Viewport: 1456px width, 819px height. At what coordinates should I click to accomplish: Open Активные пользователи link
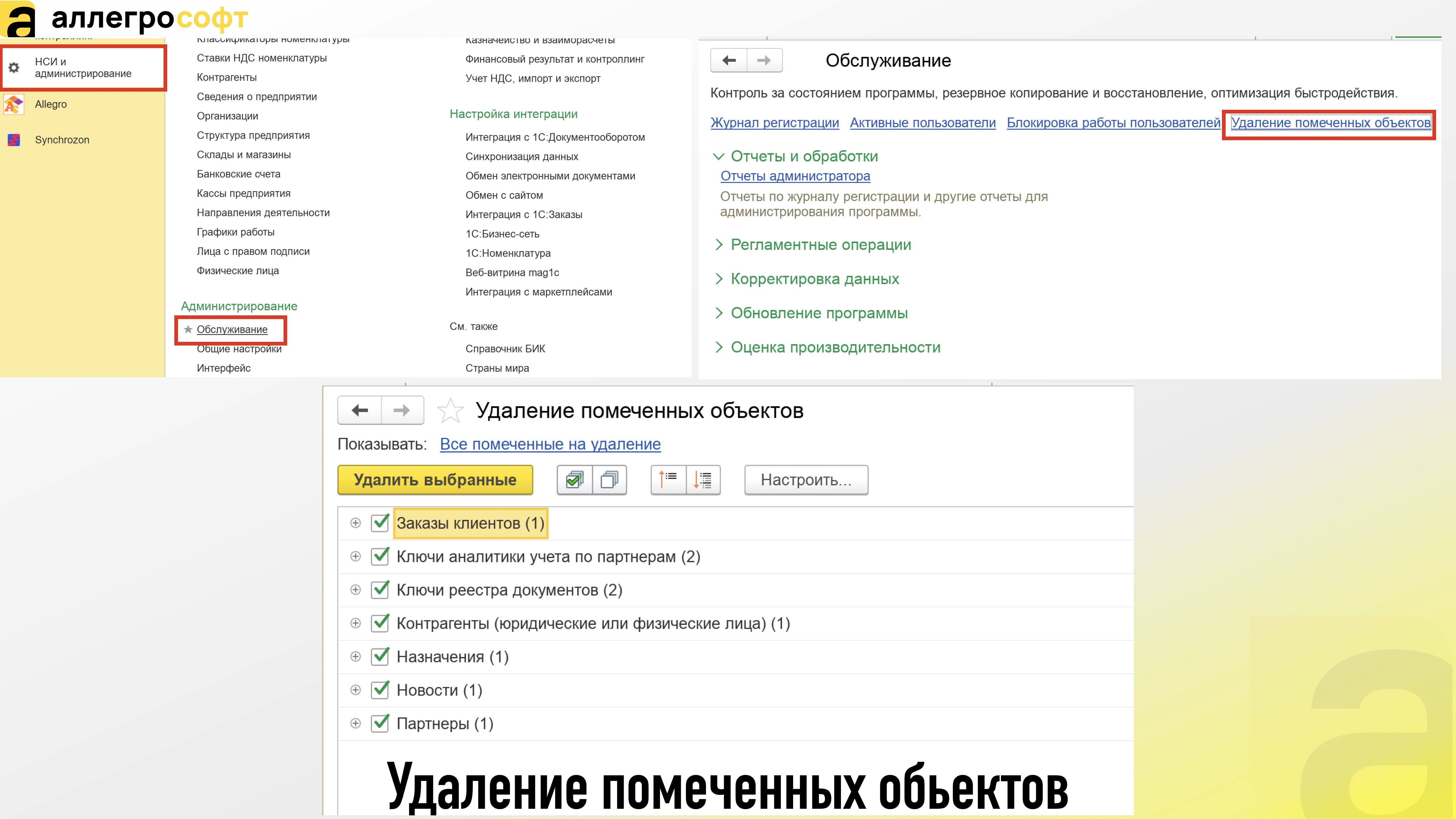[923, 123]
